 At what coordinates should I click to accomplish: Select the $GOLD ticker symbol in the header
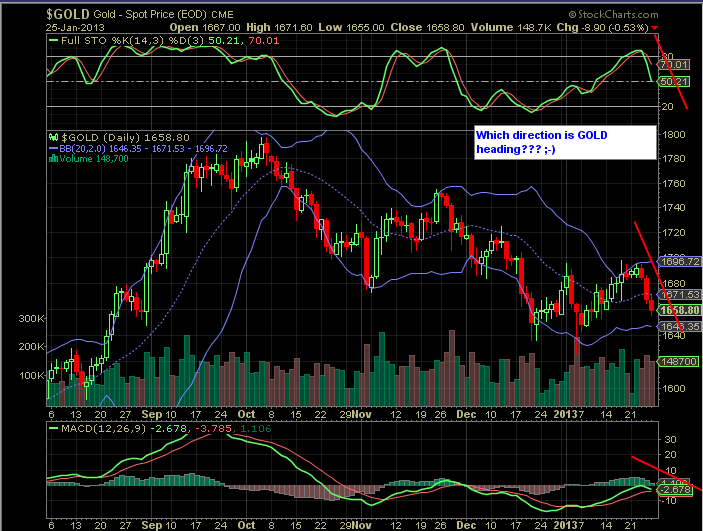coord(68,14)
